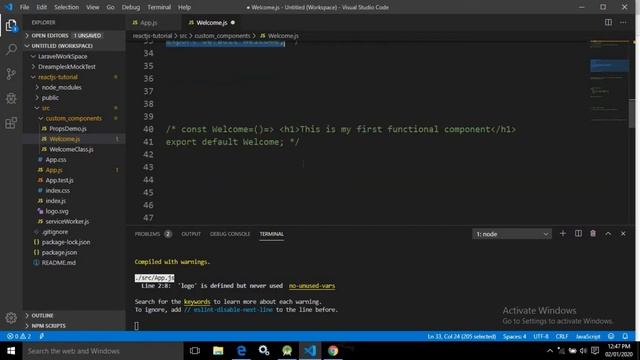Open WelcomeClass.js in the explorer
Viewport: 640px width, 360px height.
tap(71, 149)
